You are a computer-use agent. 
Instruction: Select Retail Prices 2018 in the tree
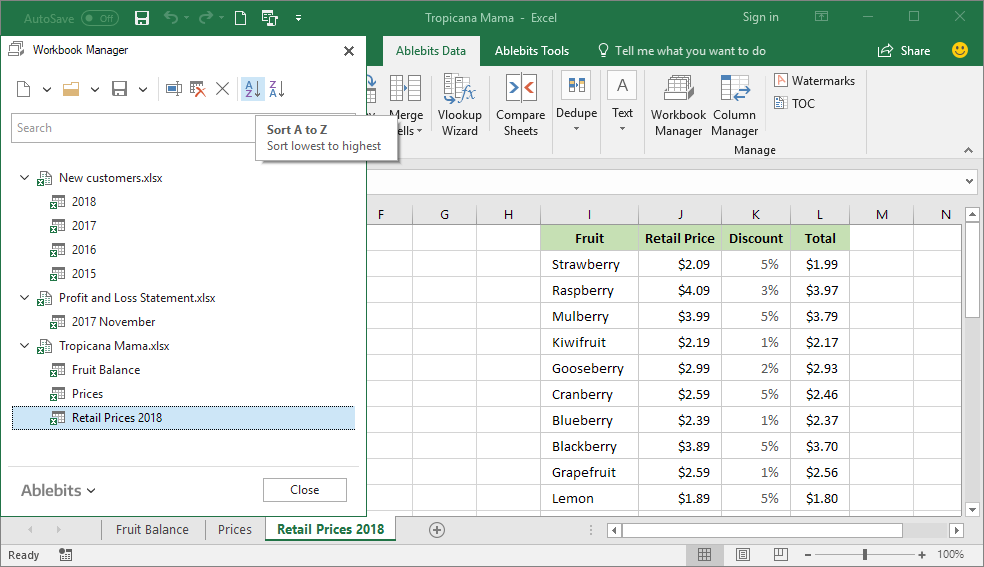click(x=183, y=418)
